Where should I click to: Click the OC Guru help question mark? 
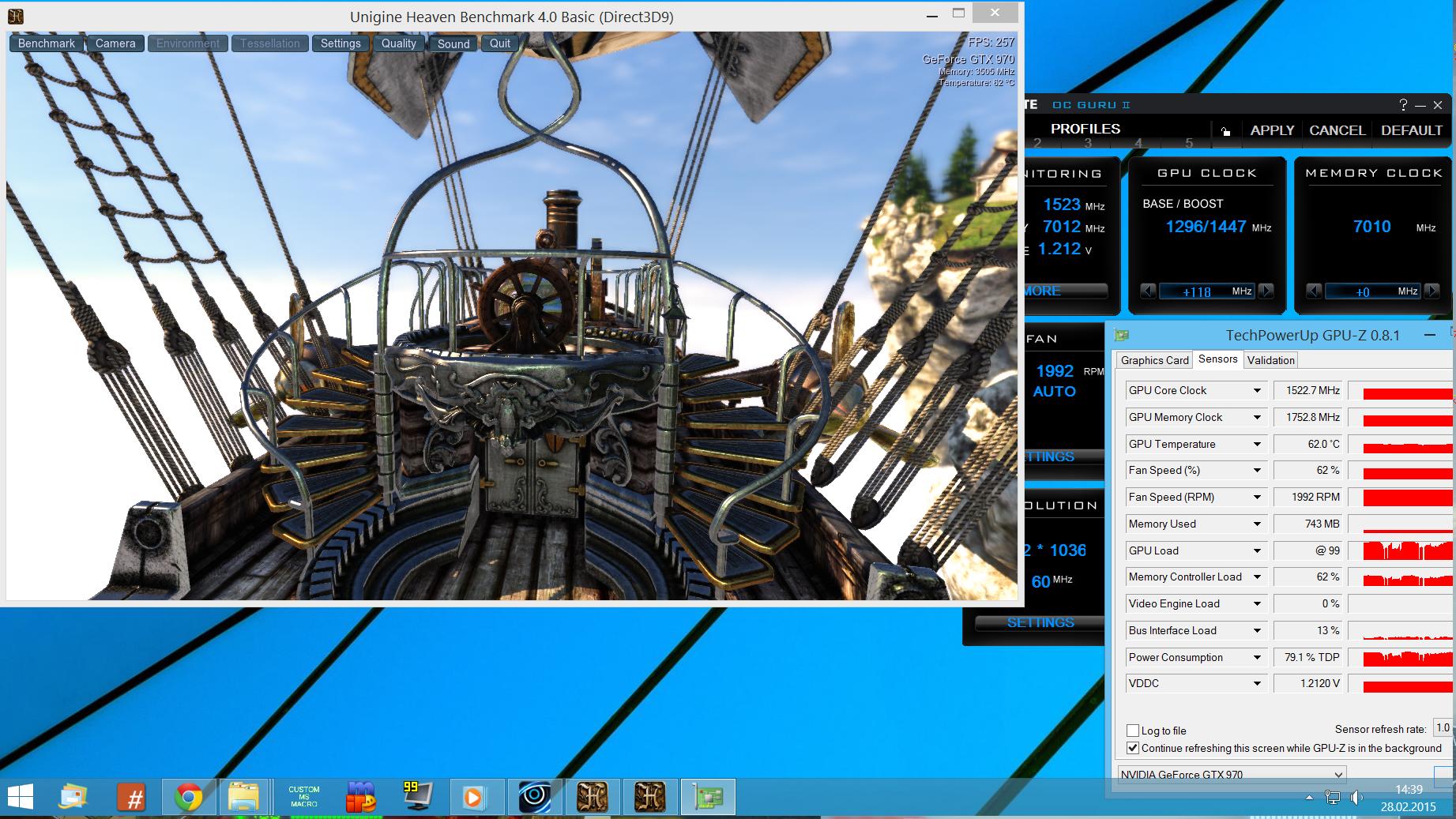(x=1403, y=105)
